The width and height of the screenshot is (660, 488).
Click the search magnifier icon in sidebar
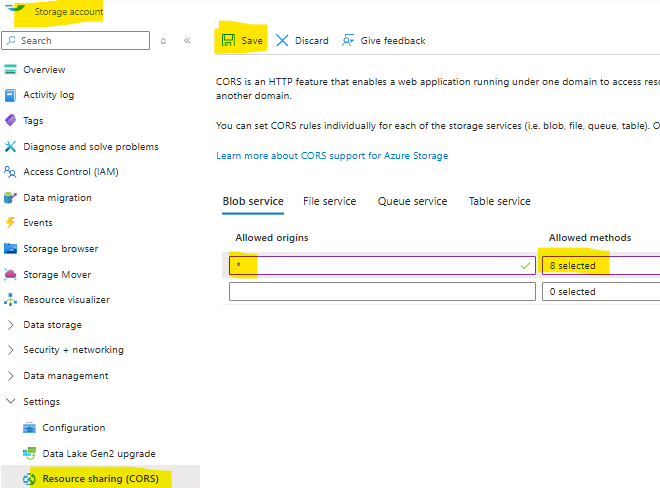pos(11,40)
